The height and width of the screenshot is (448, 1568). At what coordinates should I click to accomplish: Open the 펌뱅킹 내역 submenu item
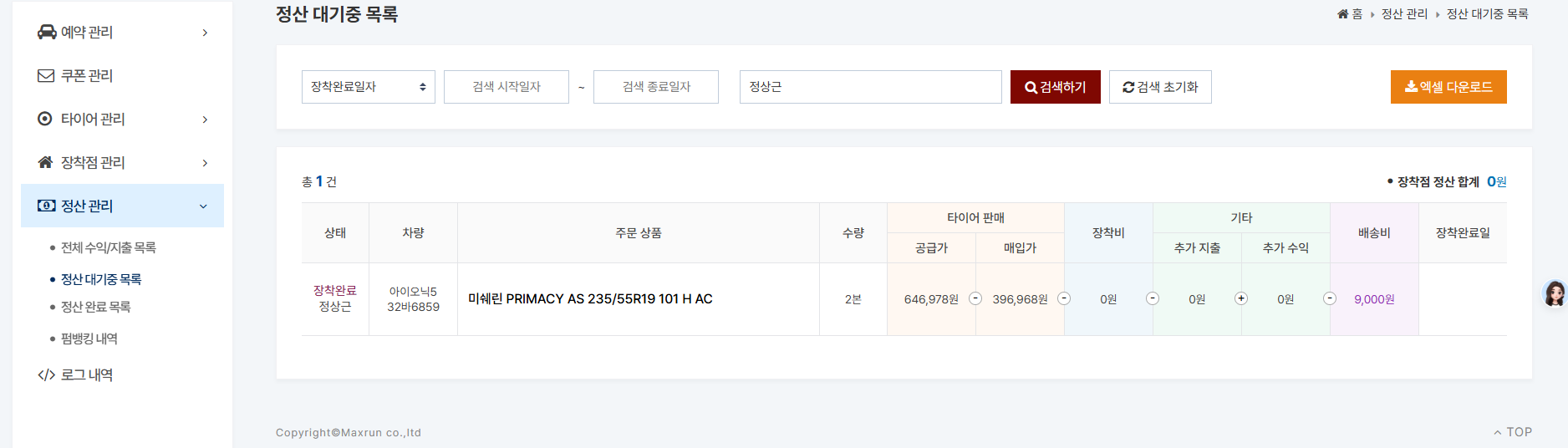[89, 339]
